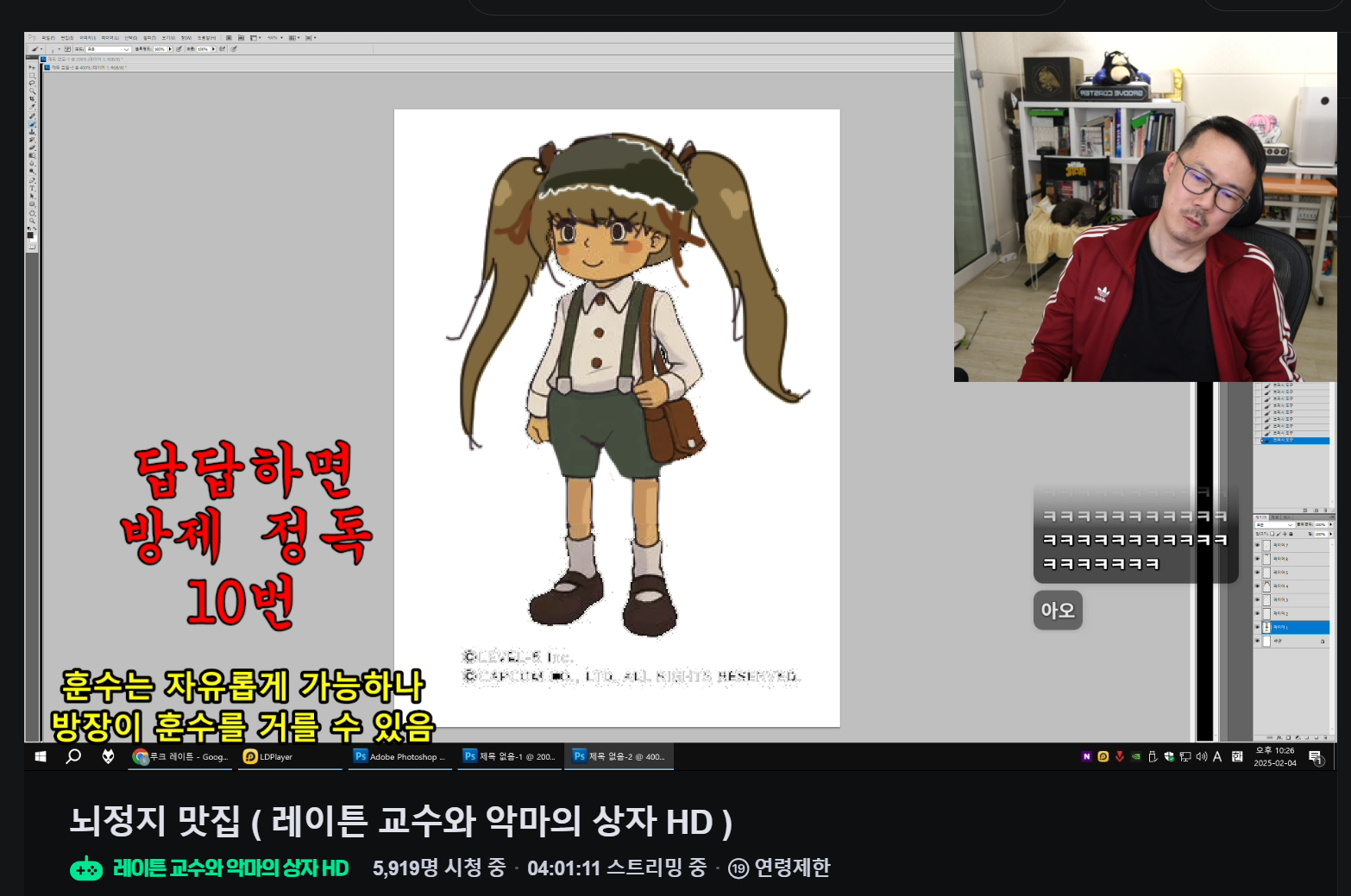Select the Pen tool
The height and width of the screenshot is (896, 1351).
click(x=32, y=180)
